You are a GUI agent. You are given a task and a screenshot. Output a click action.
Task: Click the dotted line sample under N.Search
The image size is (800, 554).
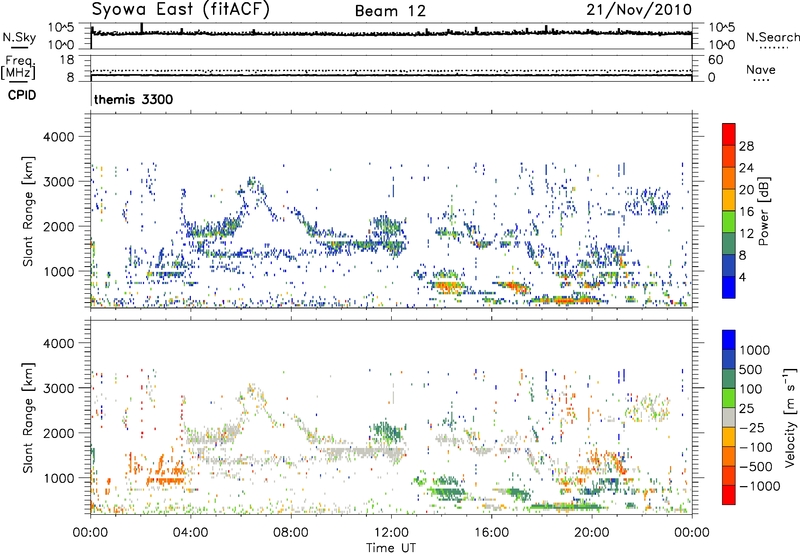click(x=773, y=48)
